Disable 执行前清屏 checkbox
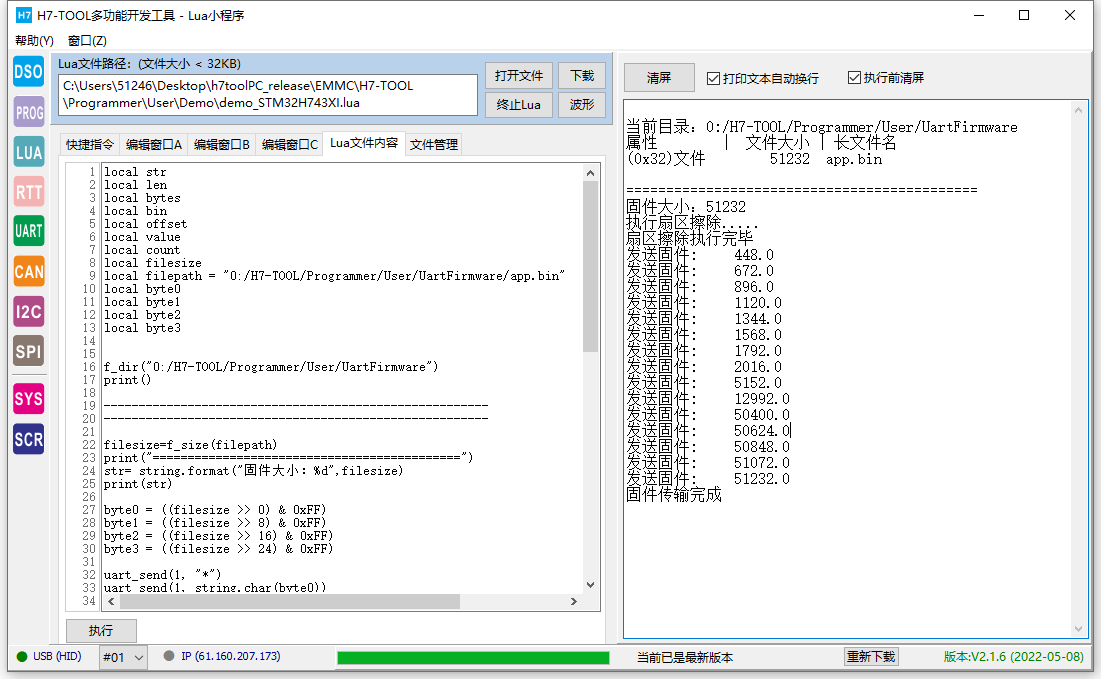This screenshot has height=679, width=1101. click(854, 78)
